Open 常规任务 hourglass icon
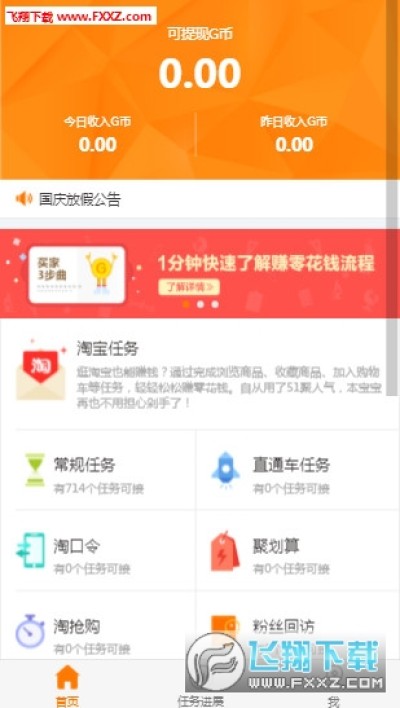This screenshot has height=708, width=400. (35, 470)
